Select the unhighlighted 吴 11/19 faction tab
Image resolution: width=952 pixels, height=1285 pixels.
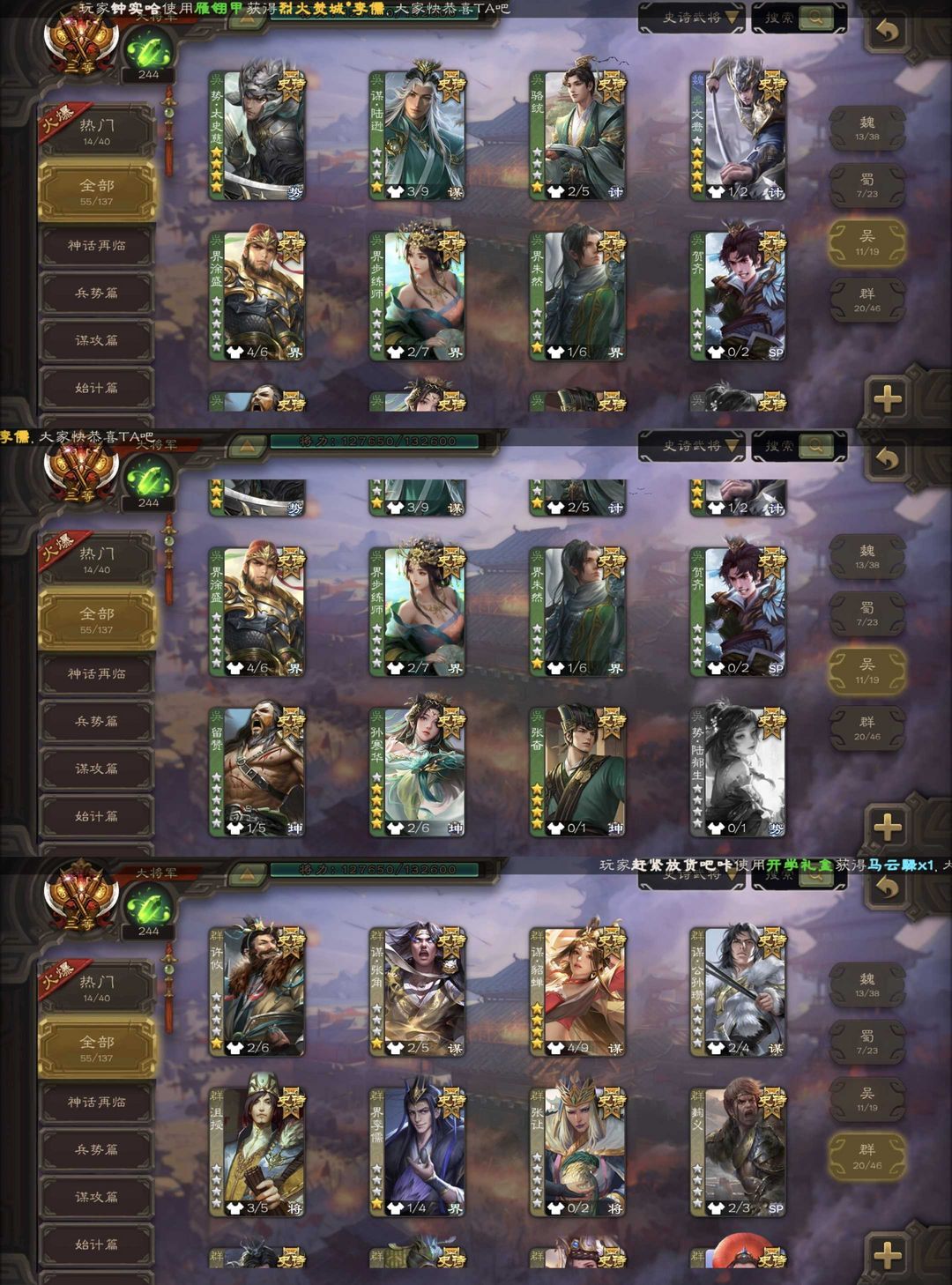coord(866,1098)
